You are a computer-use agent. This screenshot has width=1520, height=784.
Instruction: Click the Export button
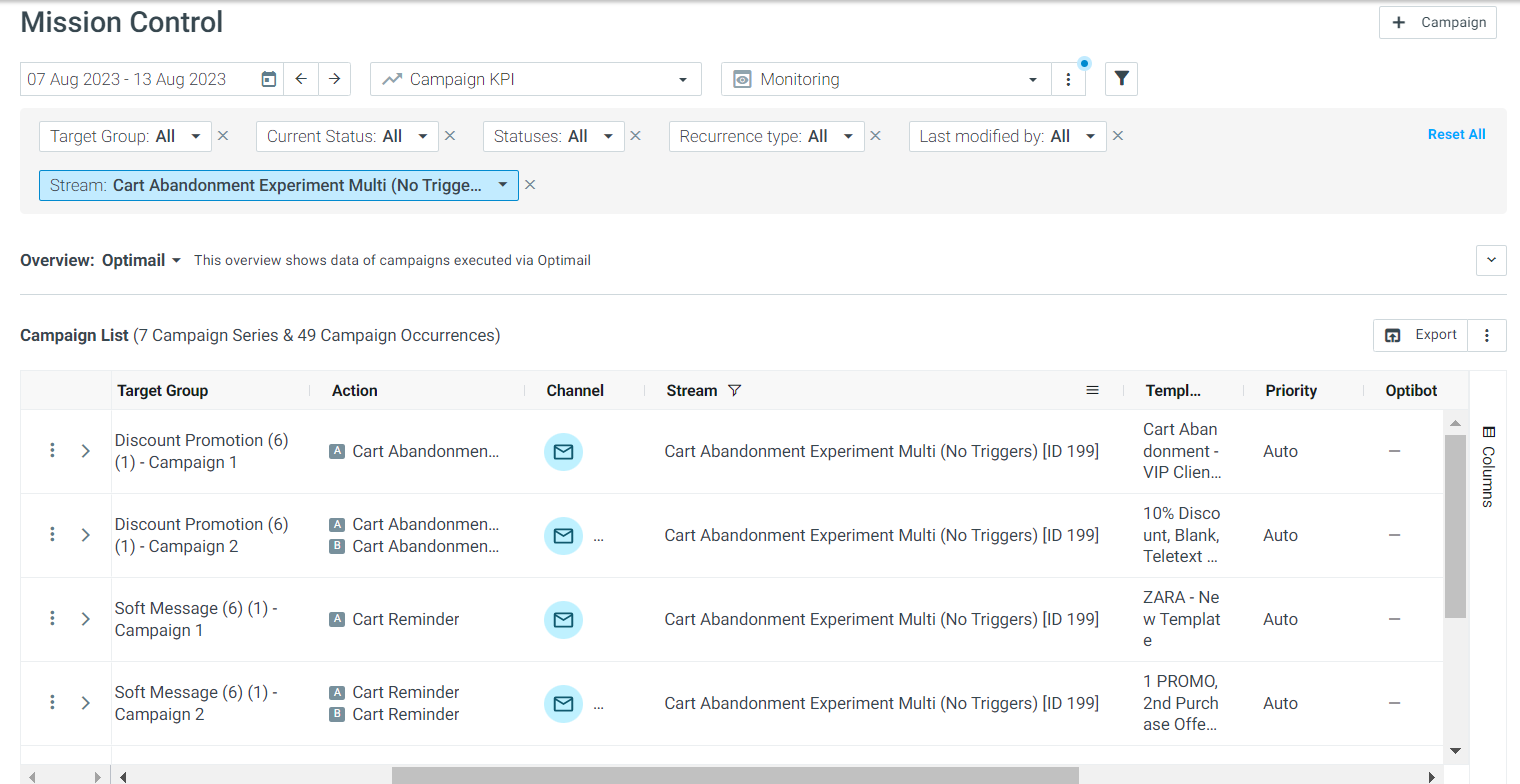tap(1420, 335)
